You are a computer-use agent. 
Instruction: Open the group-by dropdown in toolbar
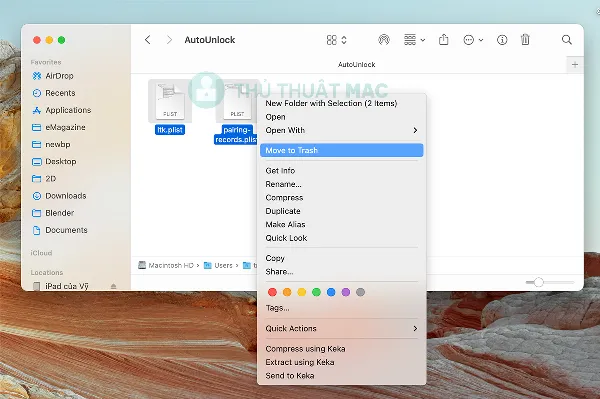[x=414, y=40]
